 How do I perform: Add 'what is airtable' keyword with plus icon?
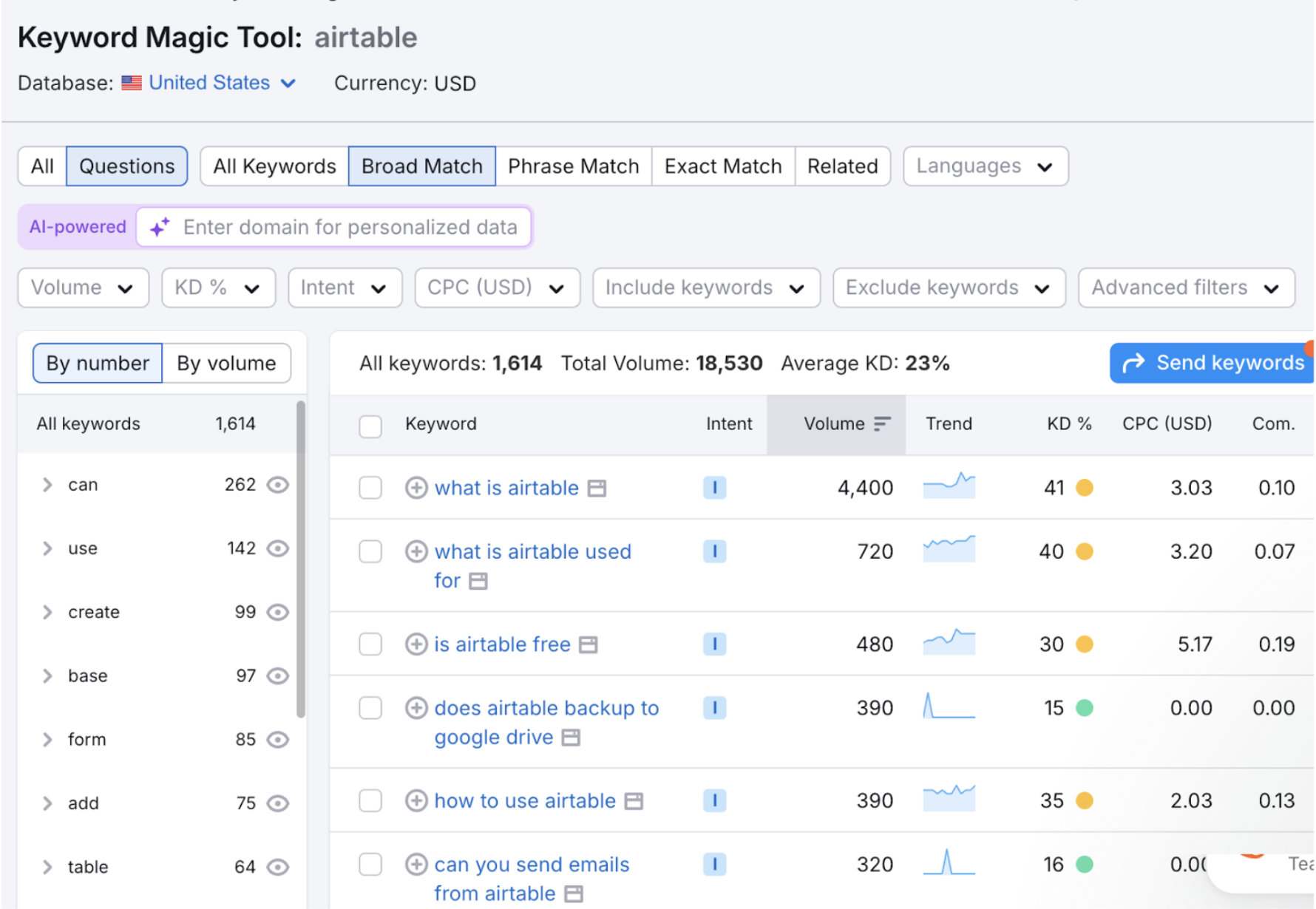coord(416,488)
